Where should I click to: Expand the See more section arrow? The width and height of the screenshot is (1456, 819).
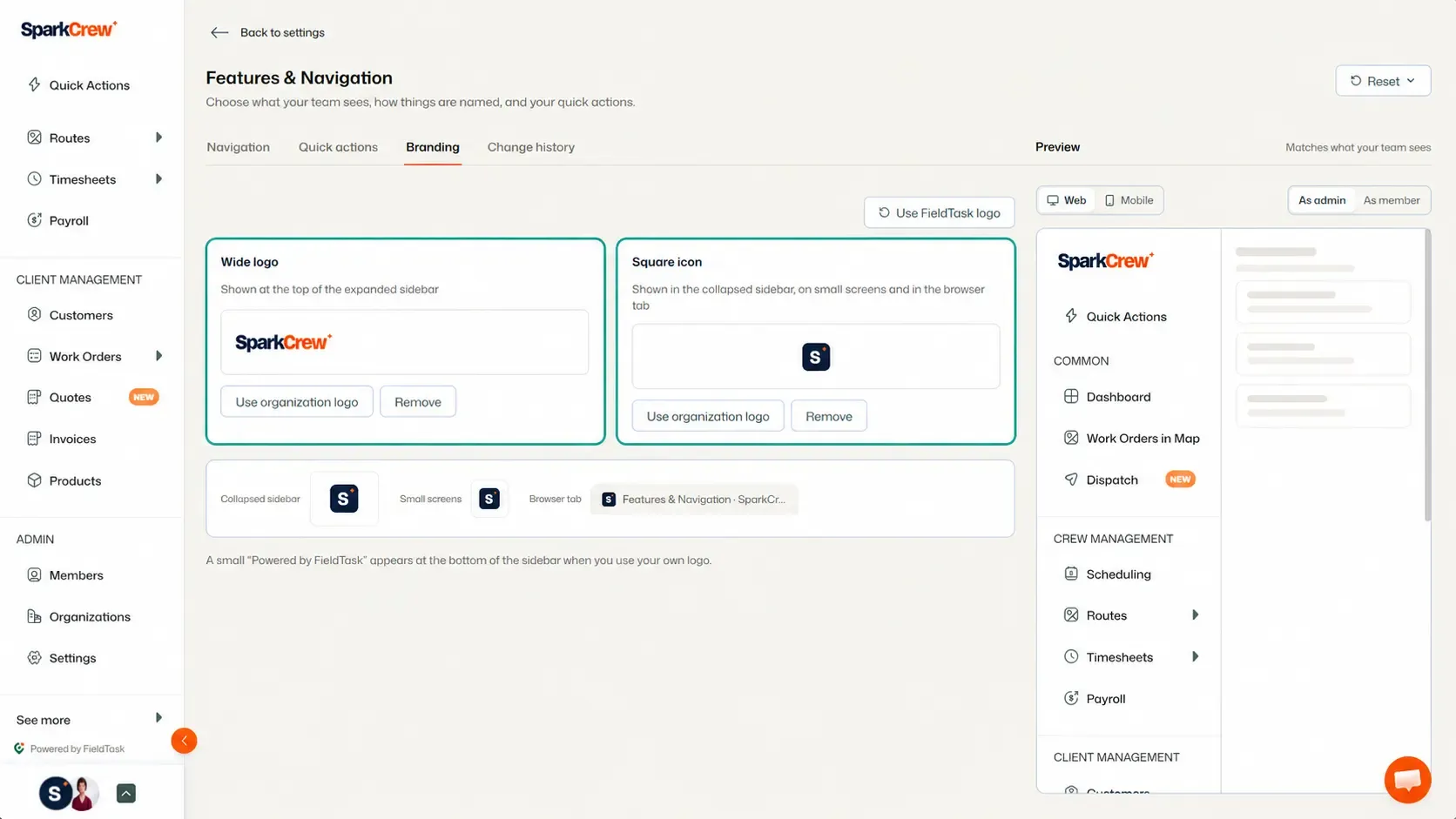(x=158, y=718)
